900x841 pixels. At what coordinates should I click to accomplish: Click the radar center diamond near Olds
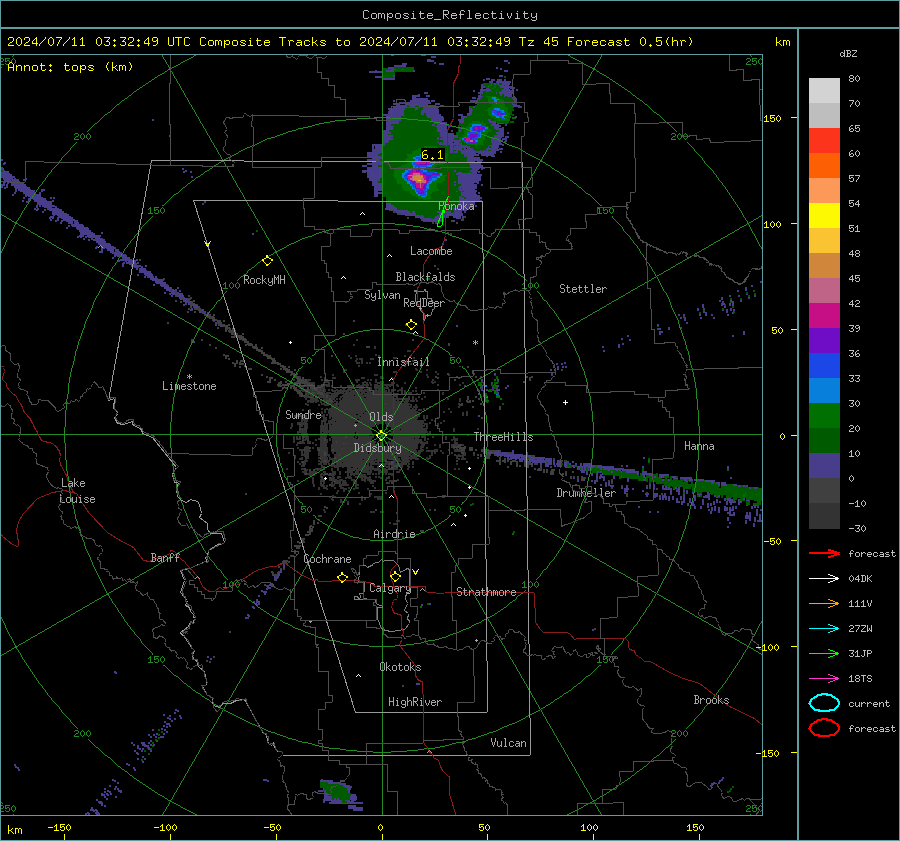coord(381,436)
